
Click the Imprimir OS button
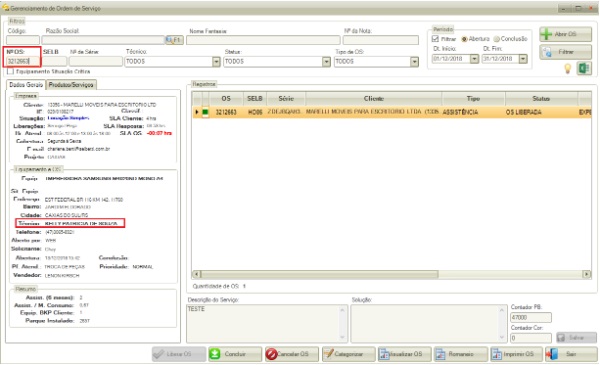pyautogui.click(x=517, y=354)
